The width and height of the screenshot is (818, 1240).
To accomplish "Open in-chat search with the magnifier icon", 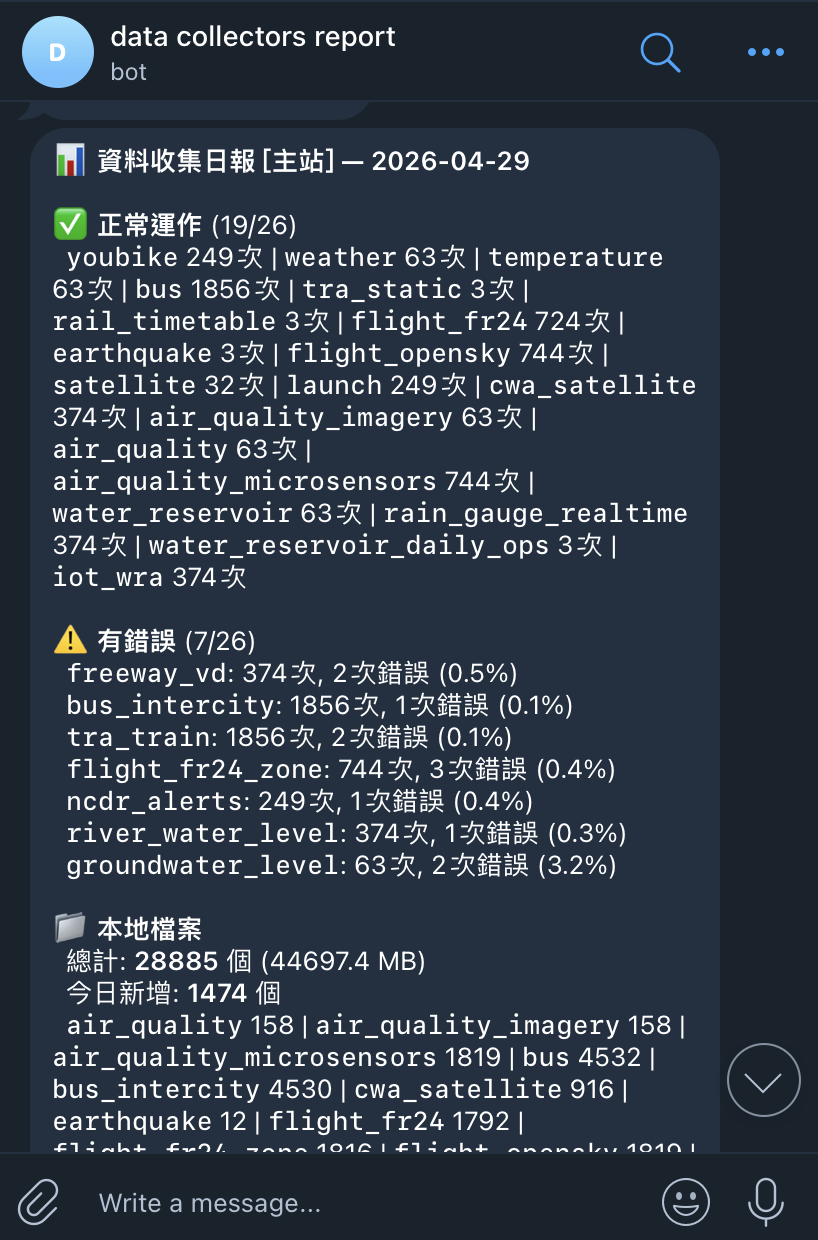I will coord(660,52).
